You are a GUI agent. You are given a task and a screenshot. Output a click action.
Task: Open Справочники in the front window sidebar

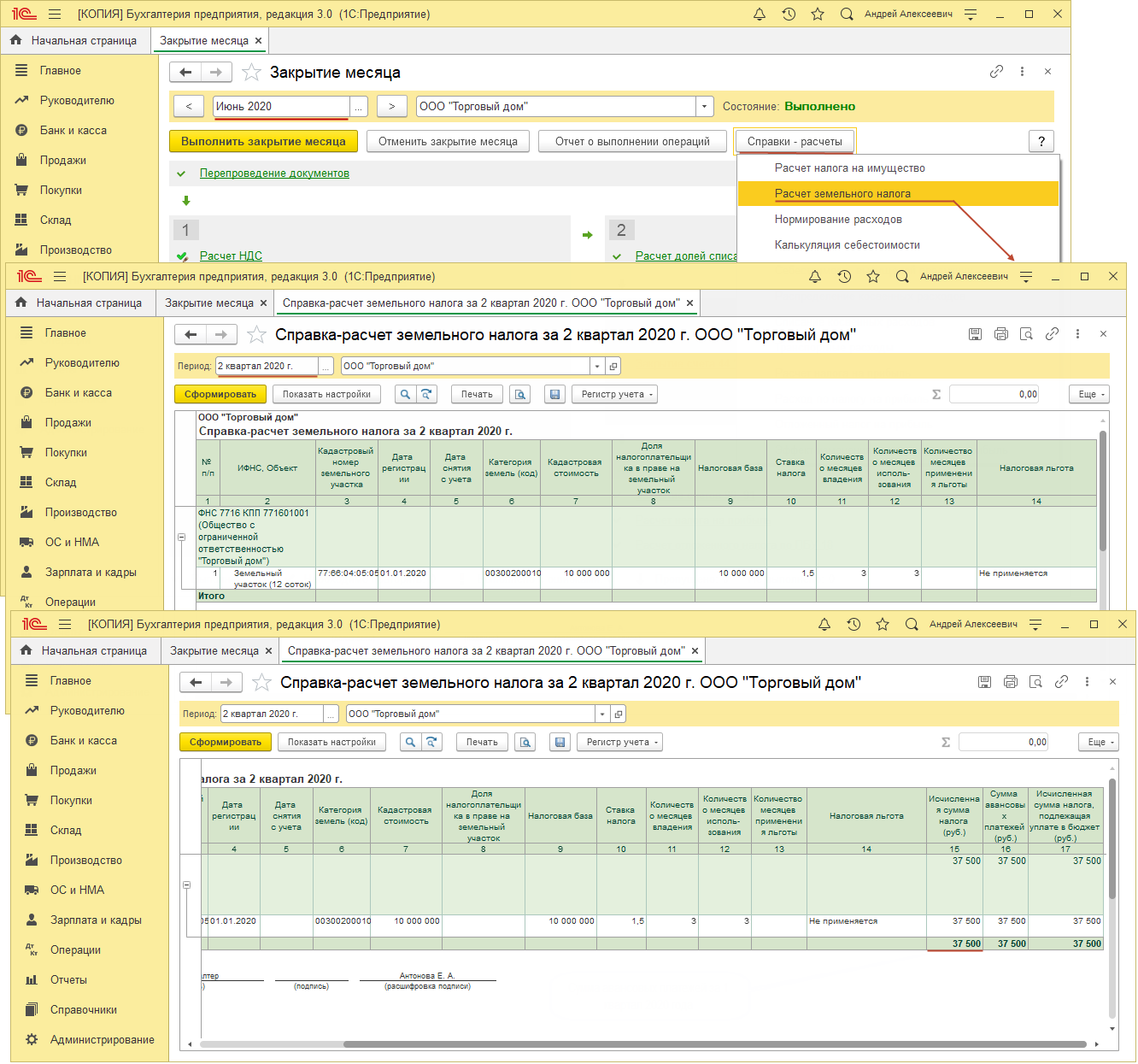point(84,1010)
